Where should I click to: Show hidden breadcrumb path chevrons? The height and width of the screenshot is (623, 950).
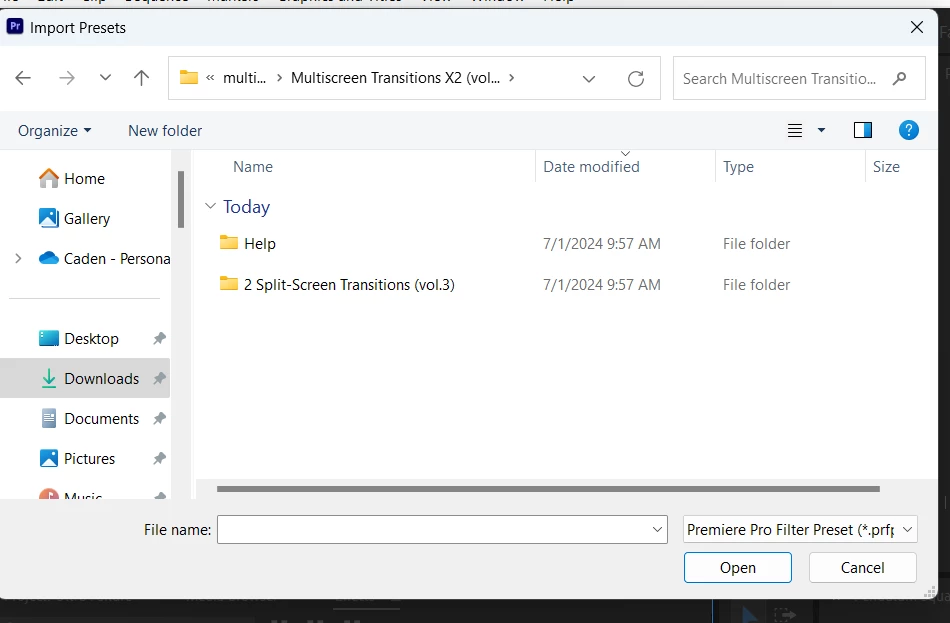(x=210, y=78)
